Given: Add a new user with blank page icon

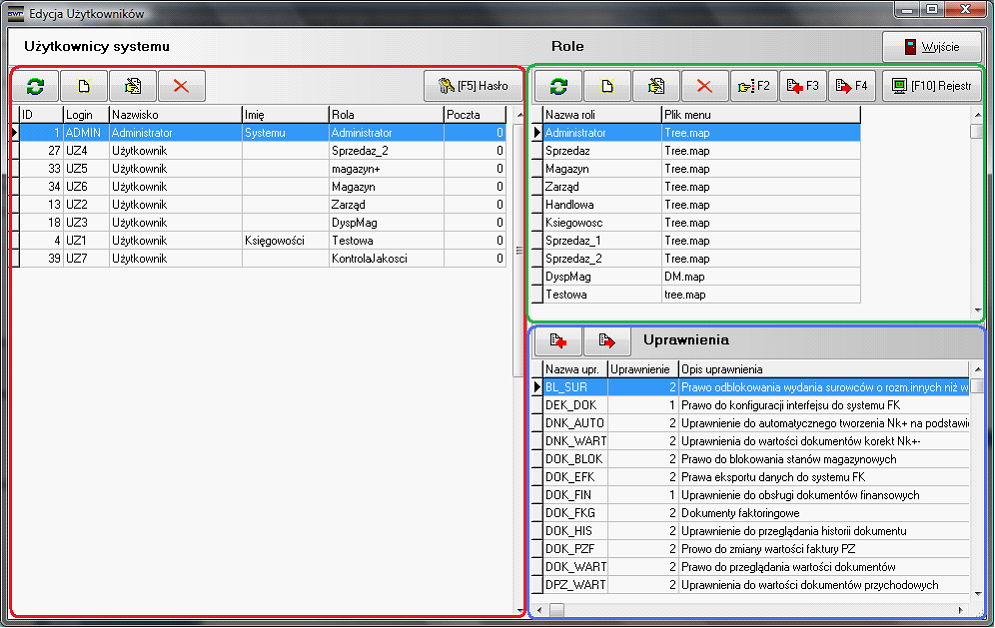Looking at the screenshot, I should click(84, 86).
